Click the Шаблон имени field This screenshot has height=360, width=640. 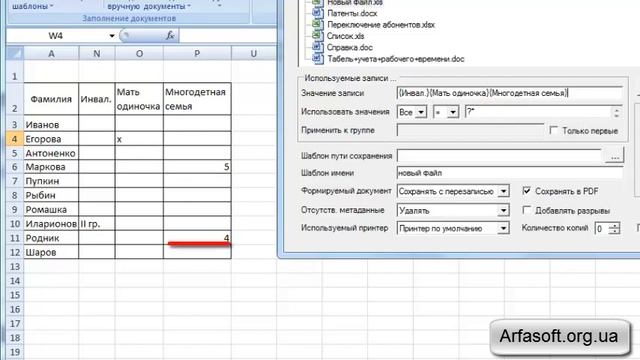(x=509, y=173)
